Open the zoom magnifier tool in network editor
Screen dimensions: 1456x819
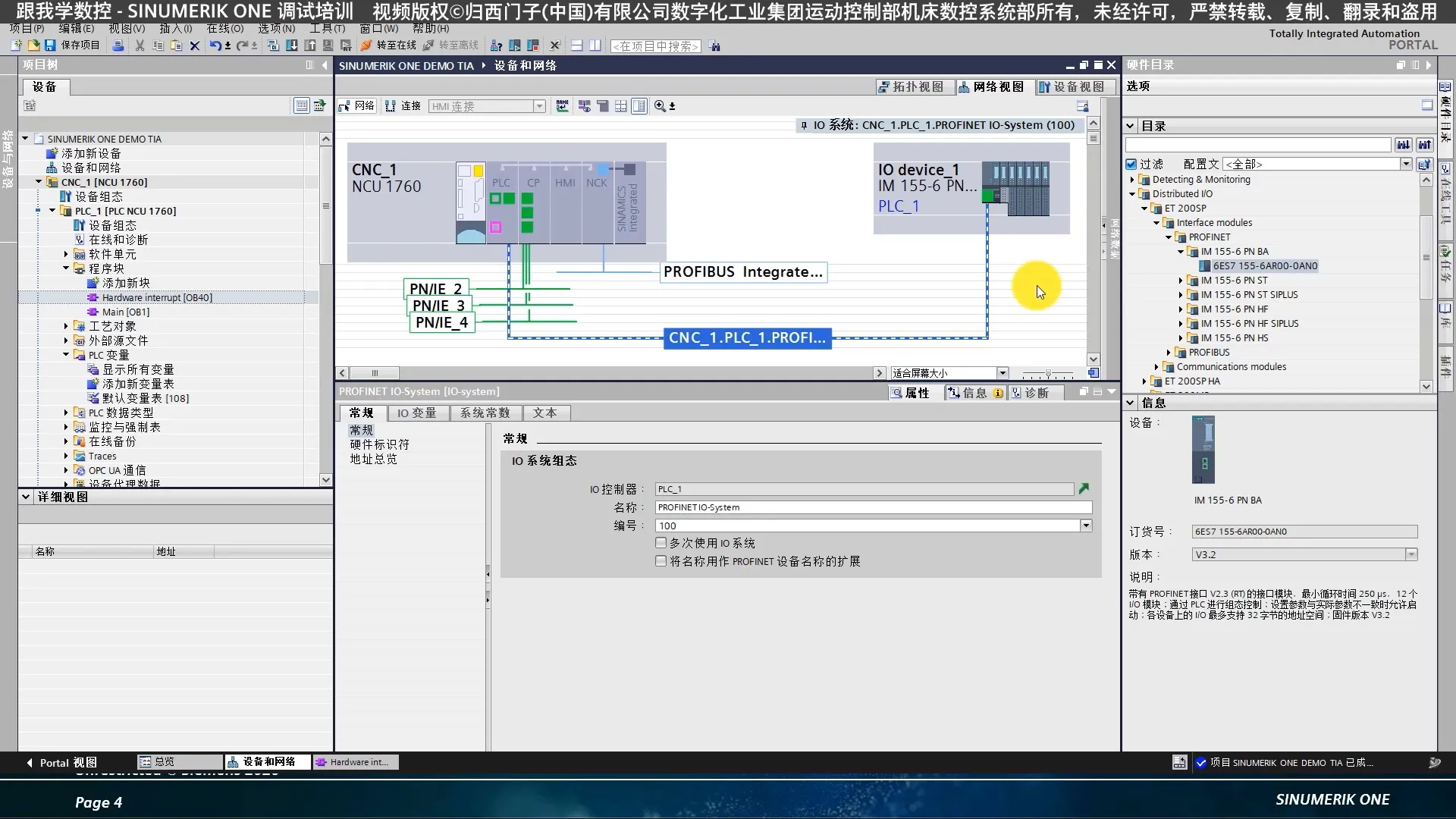(659, 106)
